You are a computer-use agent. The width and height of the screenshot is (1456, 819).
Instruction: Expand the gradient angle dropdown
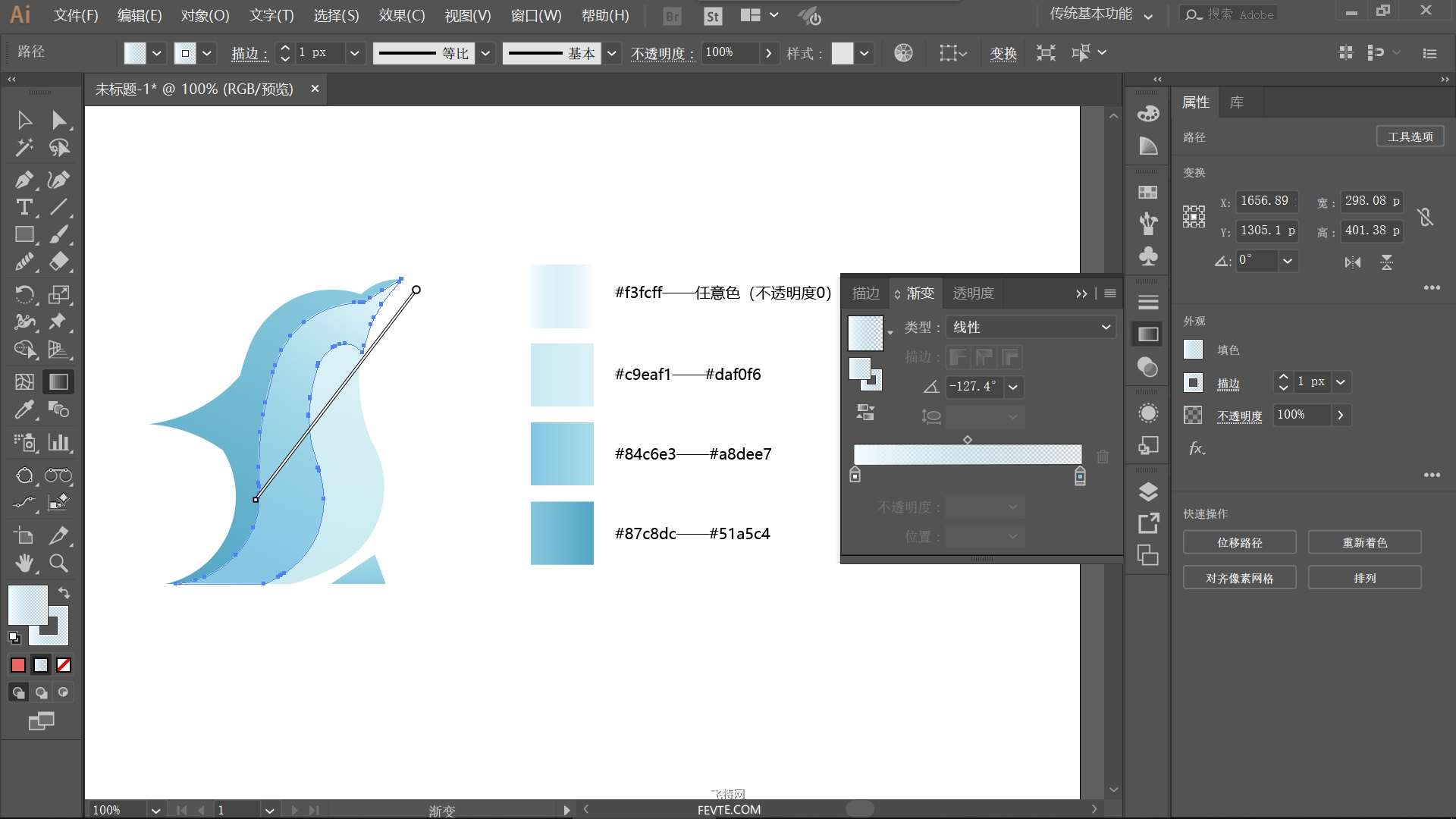[1013, 387]
